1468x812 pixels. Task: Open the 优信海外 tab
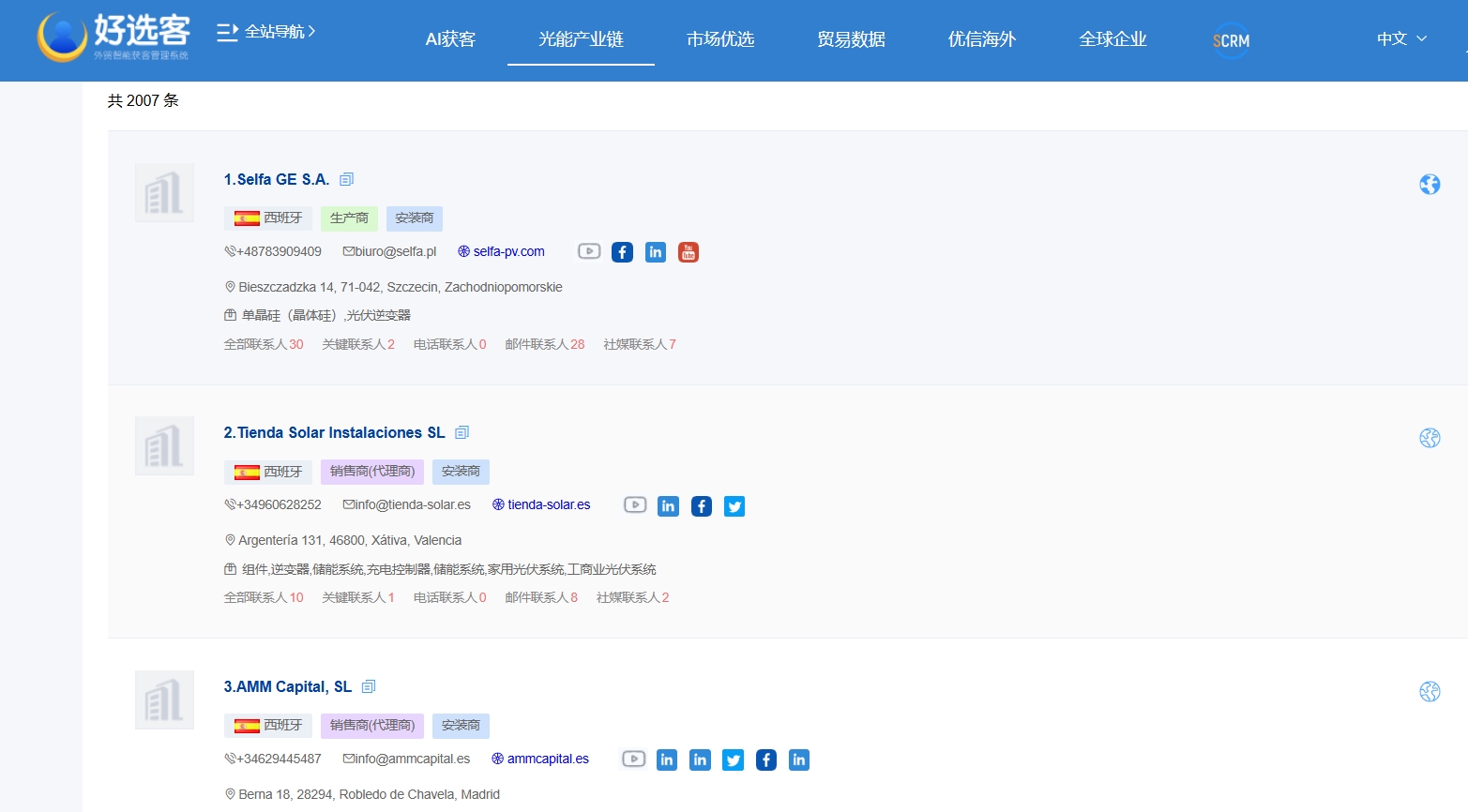click(x=982, y=39)
